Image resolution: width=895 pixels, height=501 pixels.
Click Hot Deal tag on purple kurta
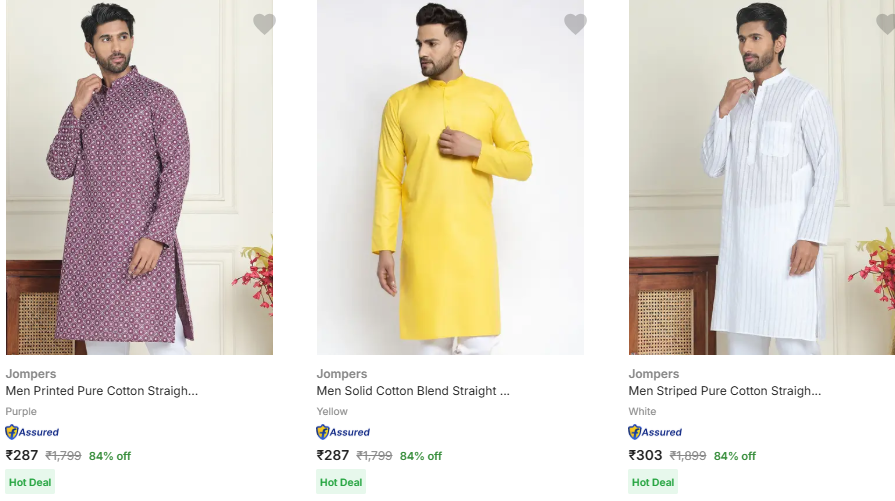[x=31, y=482]
